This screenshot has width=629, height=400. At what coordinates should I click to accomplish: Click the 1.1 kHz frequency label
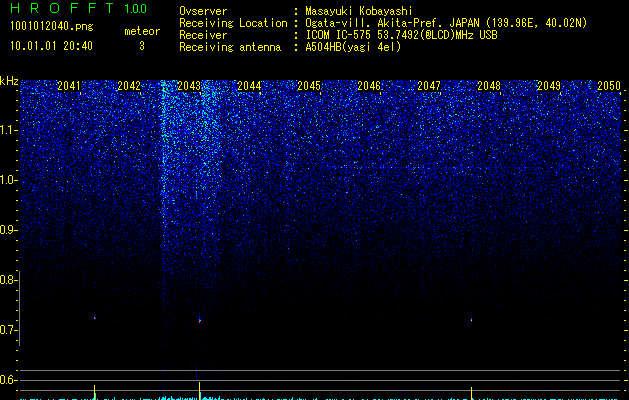pyautogui.click(x=8, y=130)
